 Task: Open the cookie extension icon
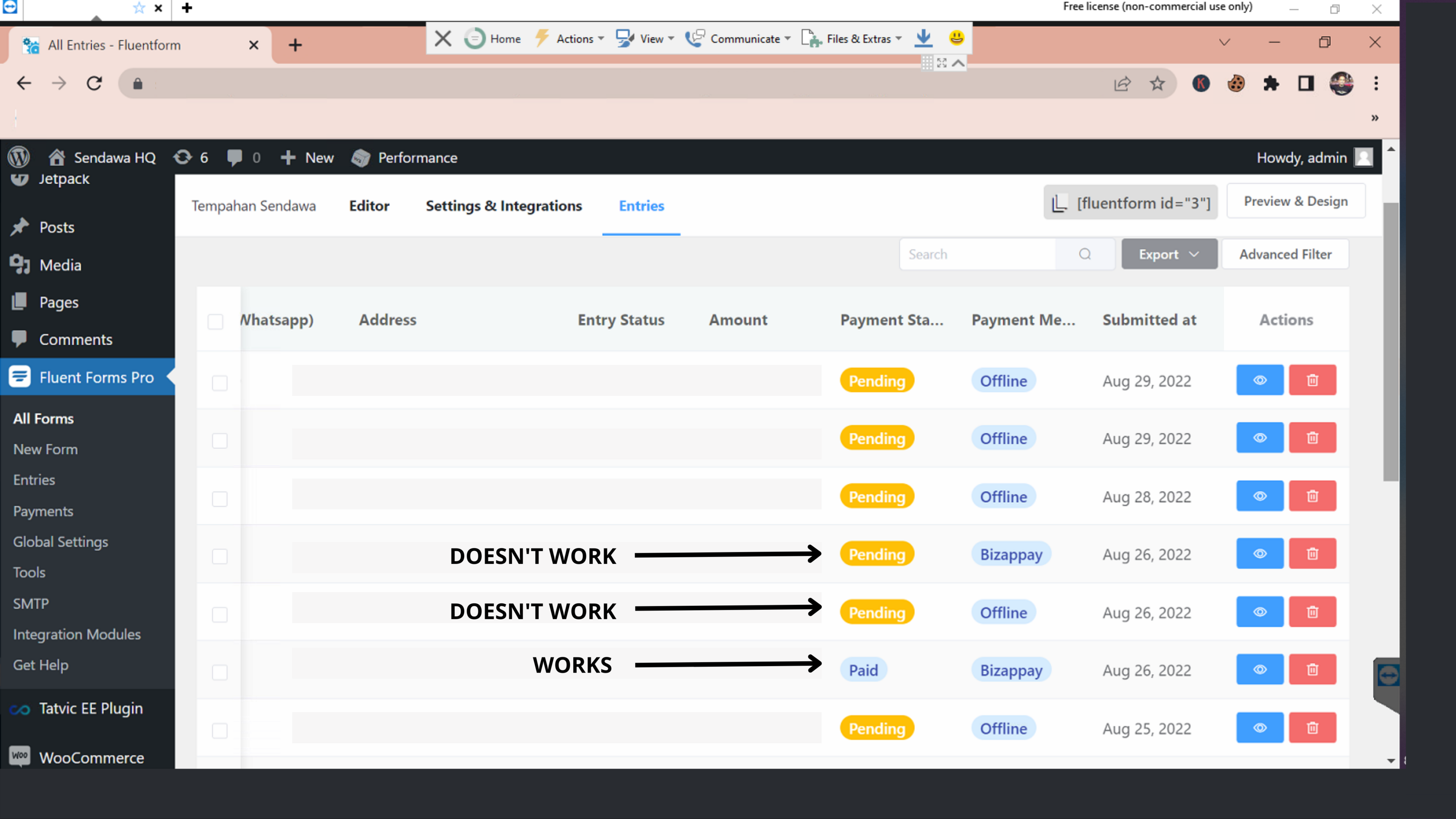tap(1235, 84)
